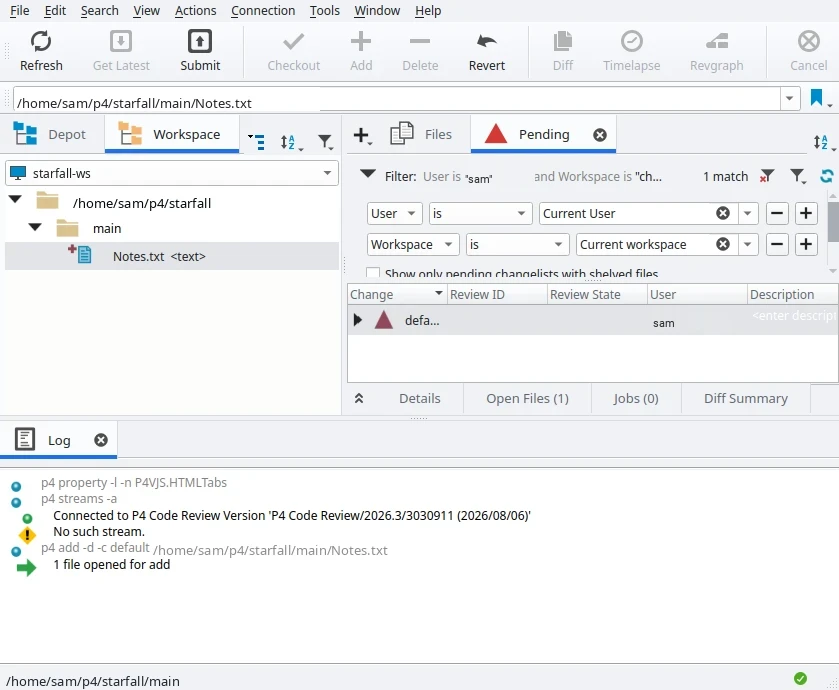Click the plus icon to add a new tab
Image resolution: width=839 pixels, height=690 pixels.
tap(362, 135)
